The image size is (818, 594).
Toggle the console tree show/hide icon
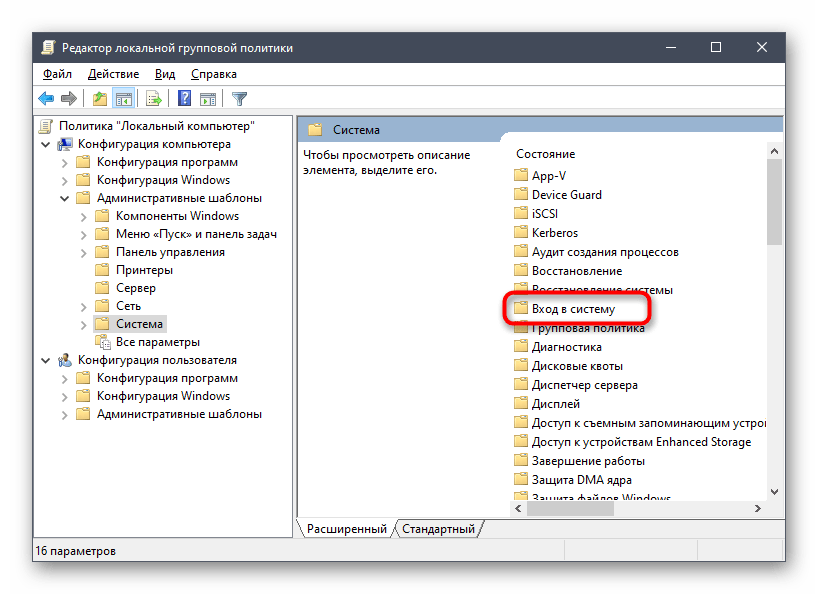click(123, 98)
